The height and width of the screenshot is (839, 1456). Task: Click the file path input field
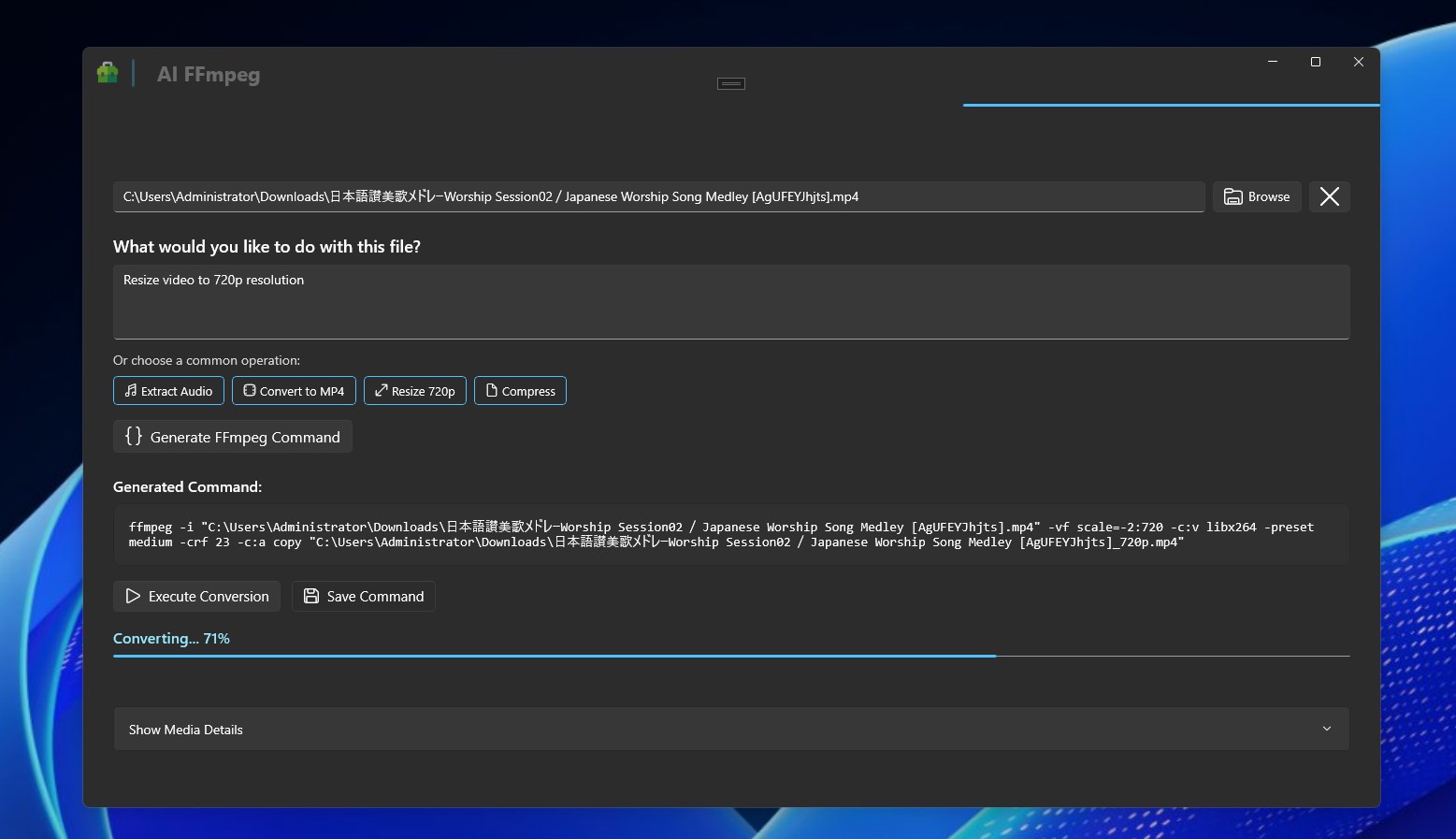(655, 196)
